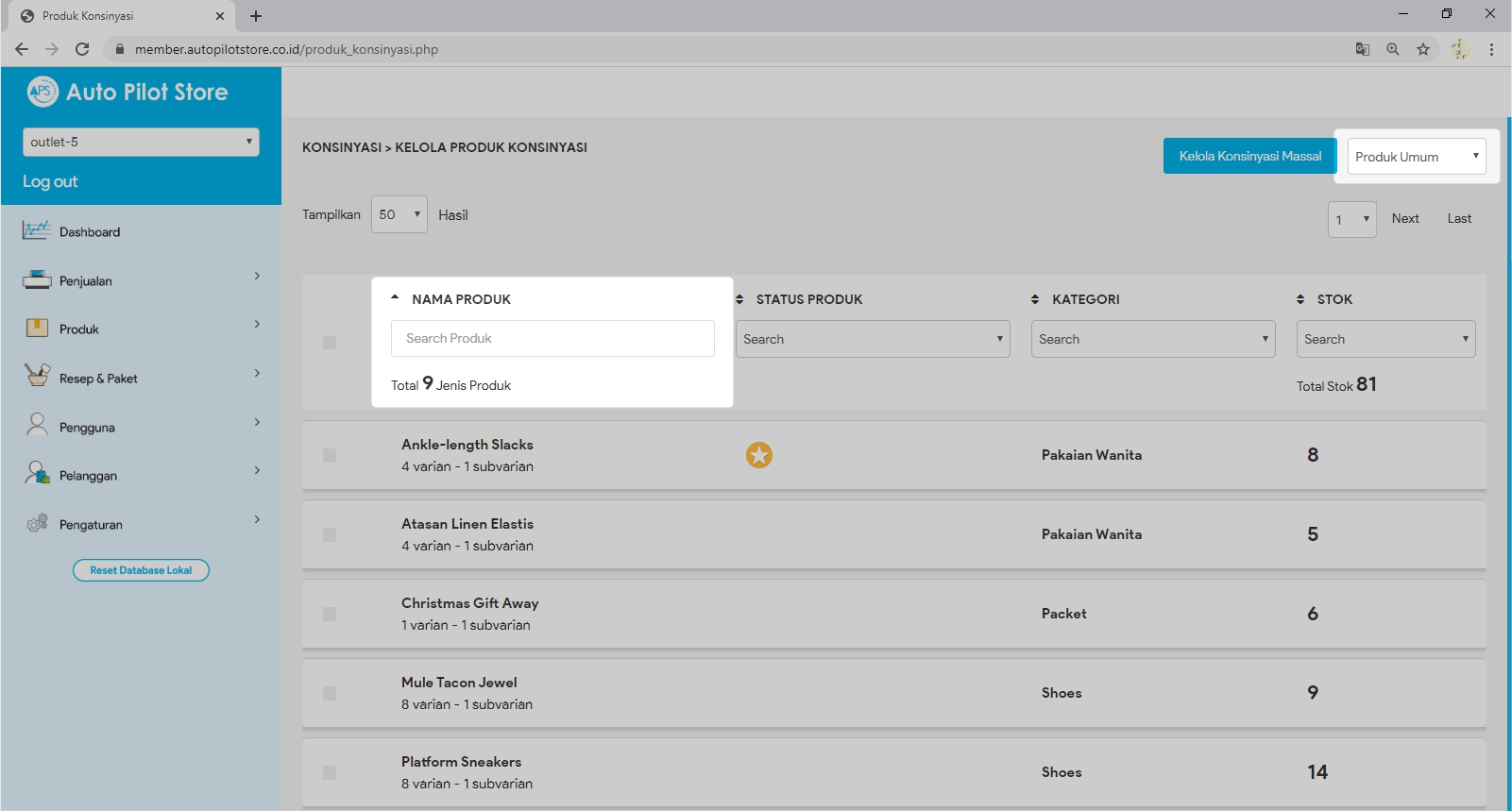
Task: Click the Dashboard chart icon in sidebar
Action: coord(37,230)
